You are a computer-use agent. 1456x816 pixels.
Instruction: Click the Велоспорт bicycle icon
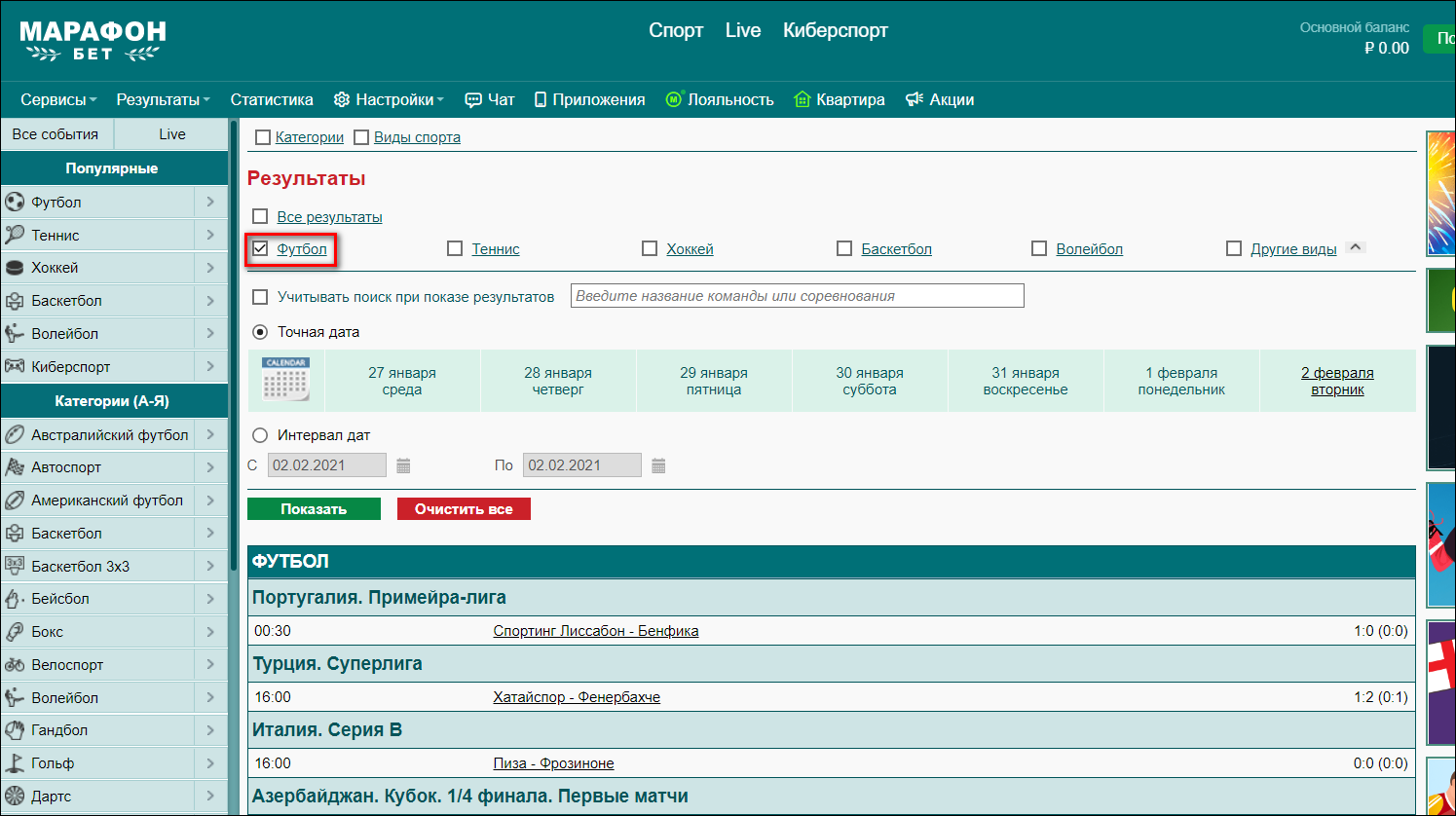coord(15,665)
